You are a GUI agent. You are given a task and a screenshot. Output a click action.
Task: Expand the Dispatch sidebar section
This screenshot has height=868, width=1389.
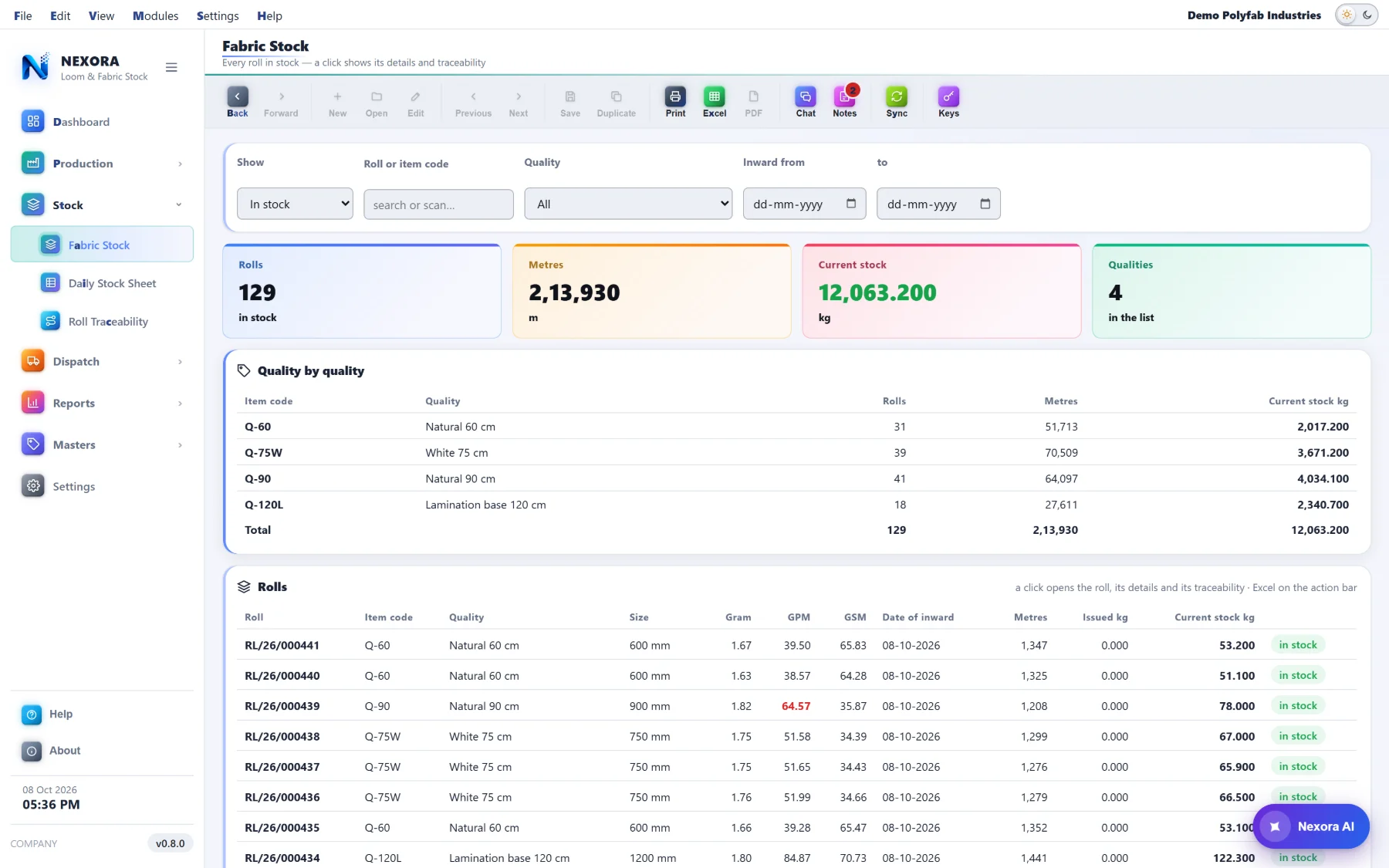pyautogui.click(x=102, y=362)
